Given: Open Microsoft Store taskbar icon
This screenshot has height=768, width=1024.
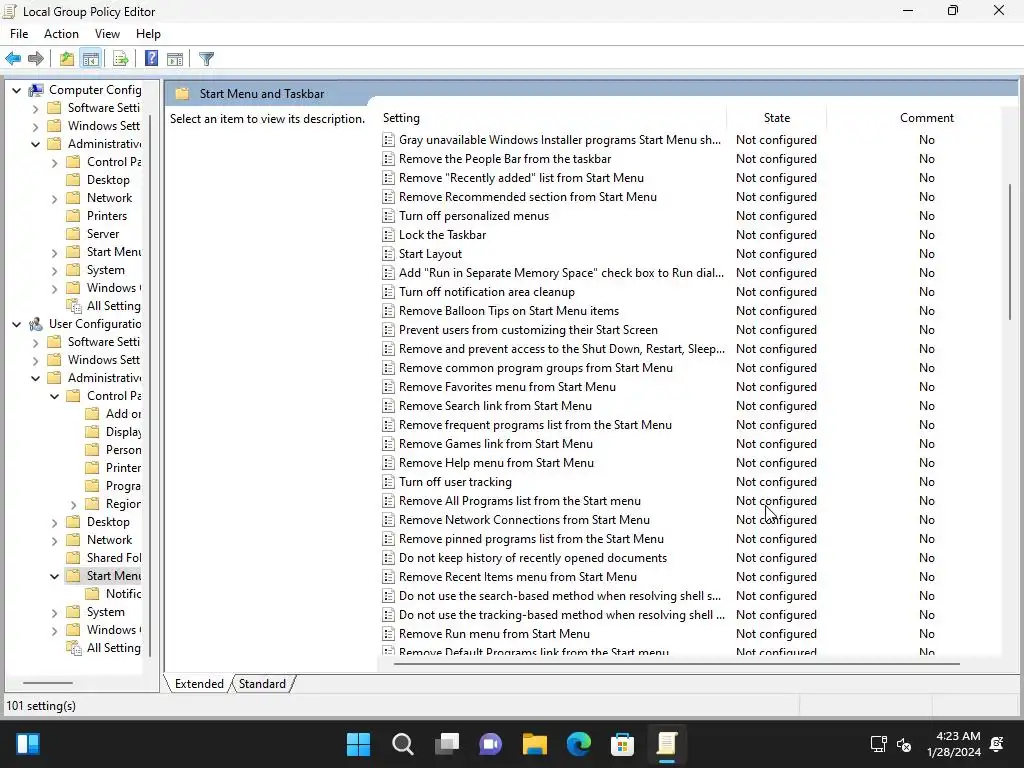Looking at the screenshot, I should 622,744.
